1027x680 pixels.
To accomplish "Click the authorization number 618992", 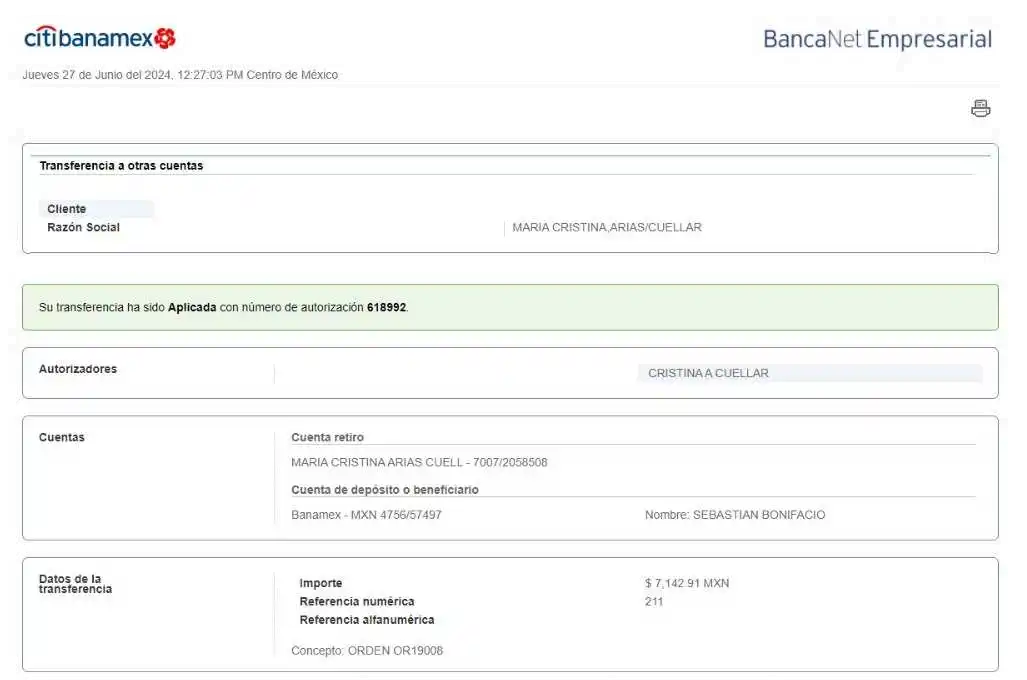I will tap(386, 308).
